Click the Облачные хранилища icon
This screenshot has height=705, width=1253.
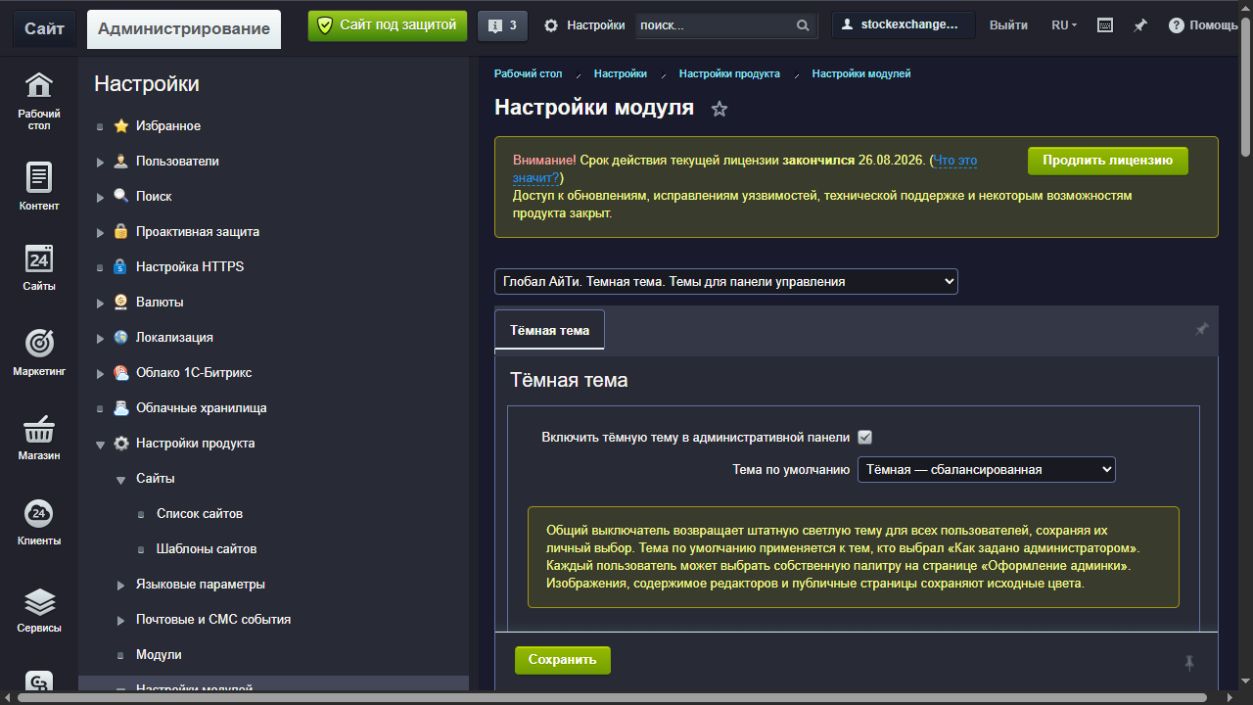tap(121, 408)
